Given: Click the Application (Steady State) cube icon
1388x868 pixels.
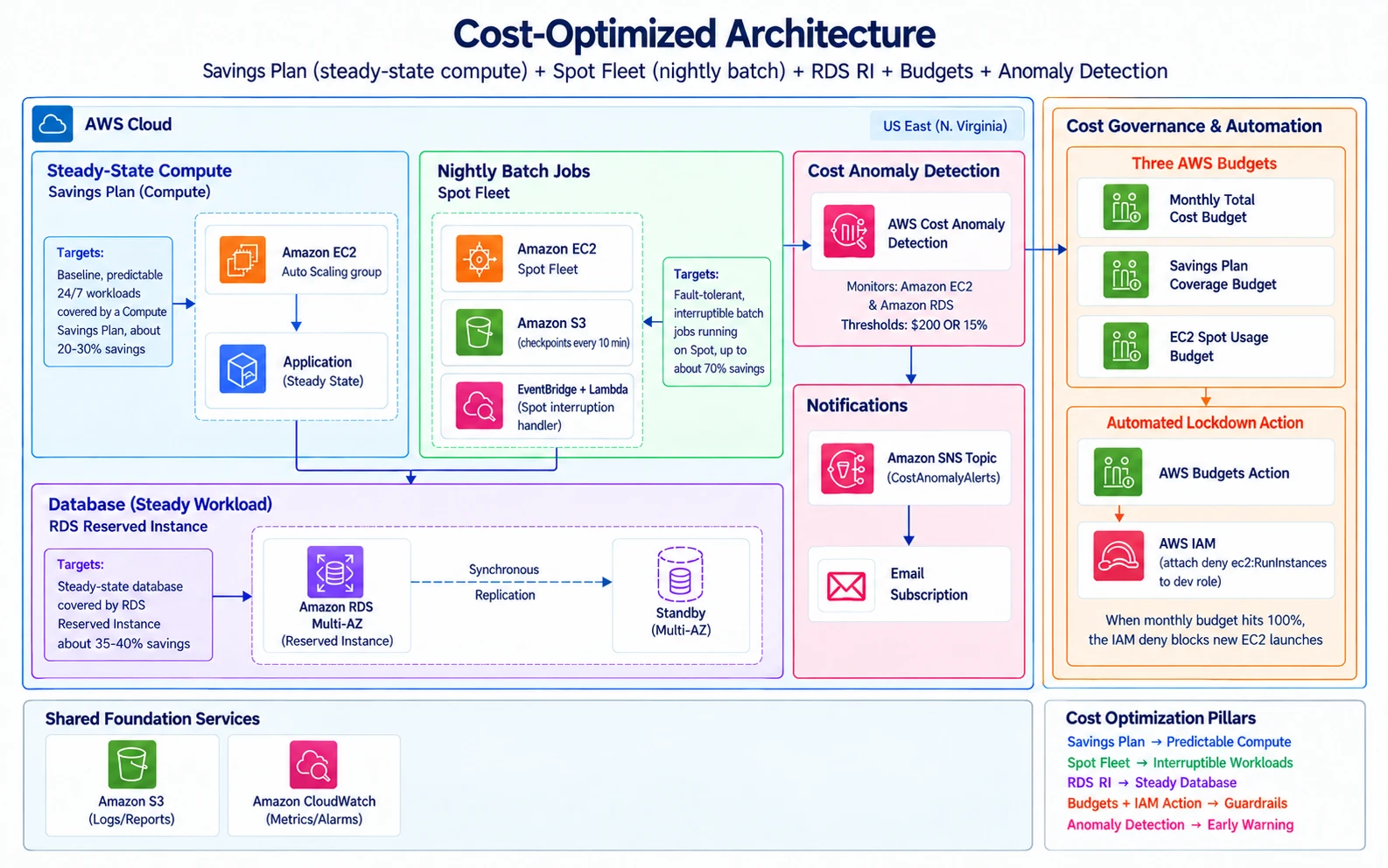Looking at the screenshot, I should [x=242, y=370].
